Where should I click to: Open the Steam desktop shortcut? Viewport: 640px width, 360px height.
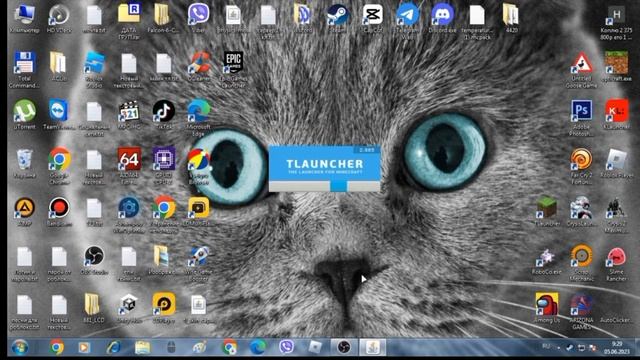338,18
